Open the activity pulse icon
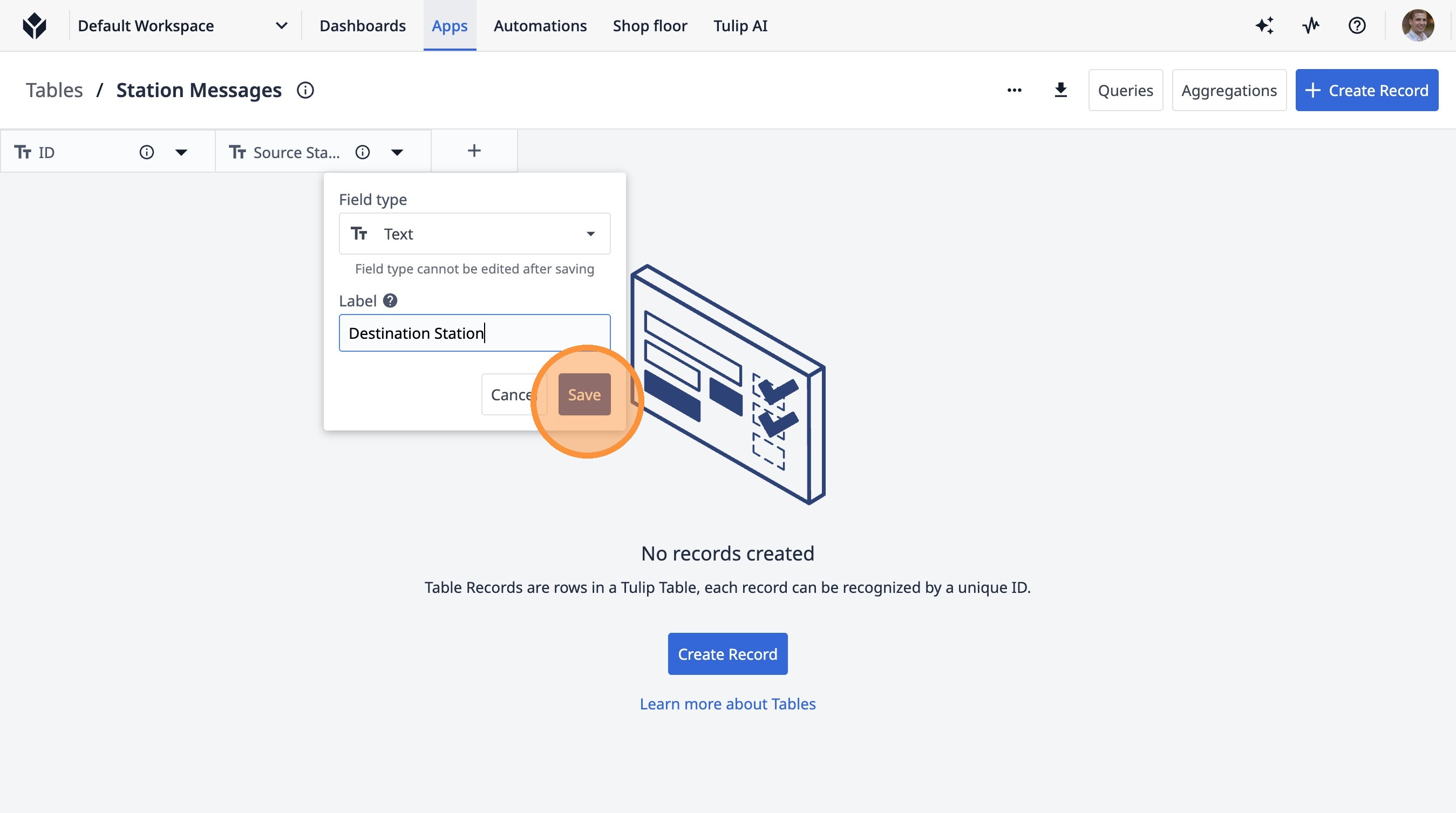 tap(1311, 25)
